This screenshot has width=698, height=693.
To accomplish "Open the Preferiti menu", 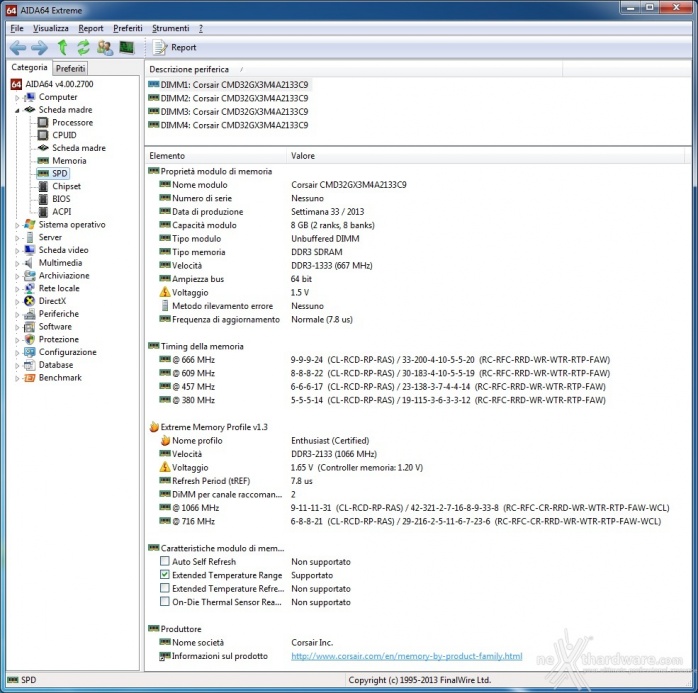I will click(x=128, y=28).
